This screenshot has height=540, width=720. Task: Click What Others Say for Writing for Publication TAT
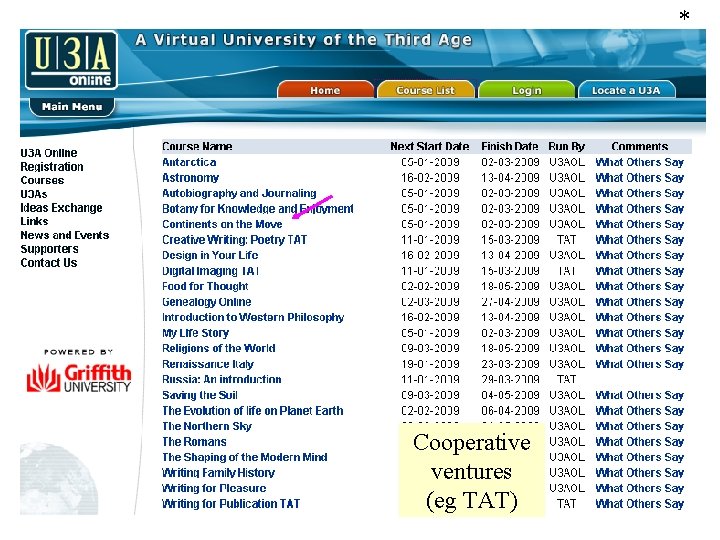pos(640,504)
